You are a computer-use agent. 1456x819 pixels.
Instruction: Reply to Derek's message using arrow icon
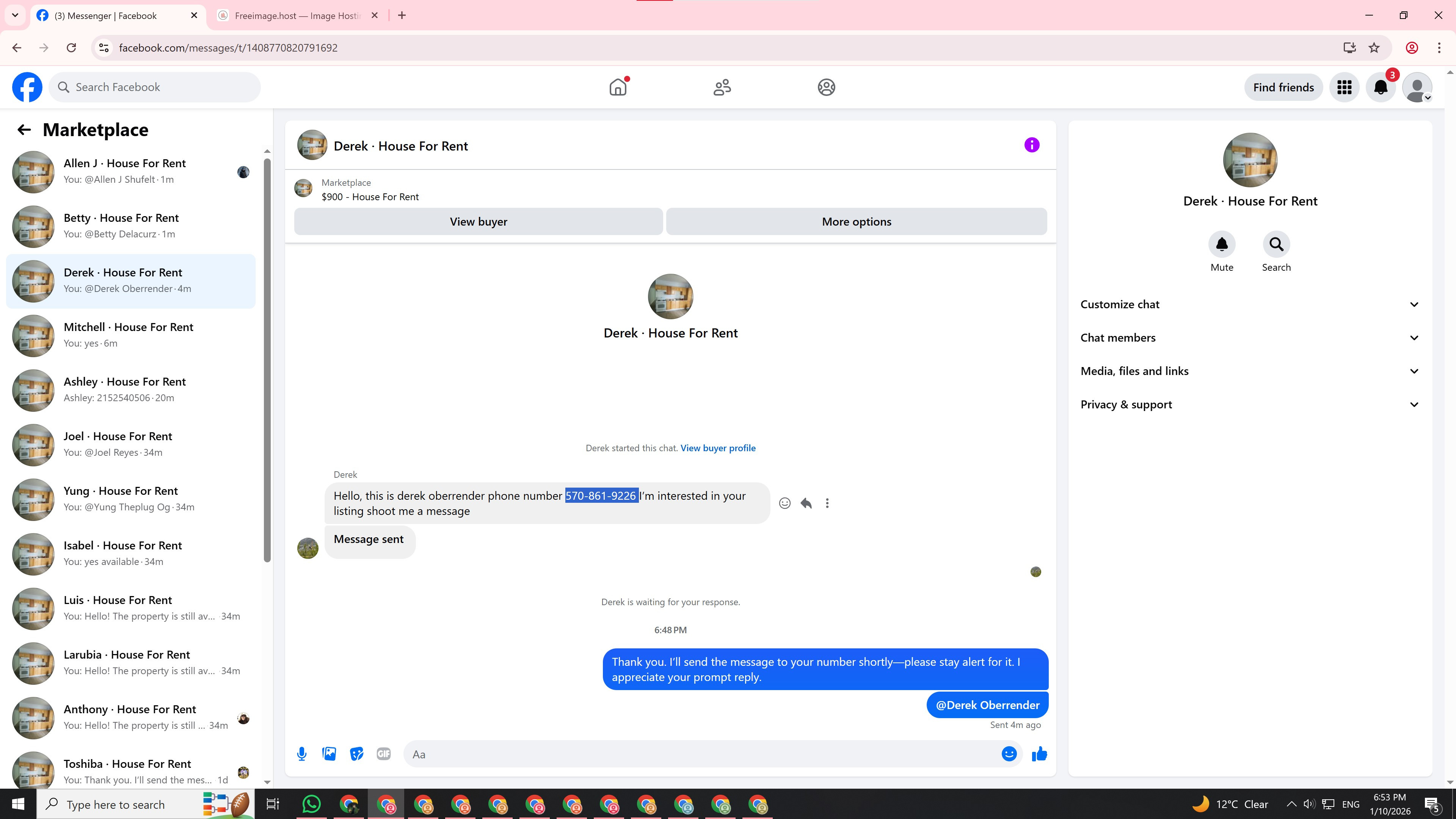click(x=806, y=503)
